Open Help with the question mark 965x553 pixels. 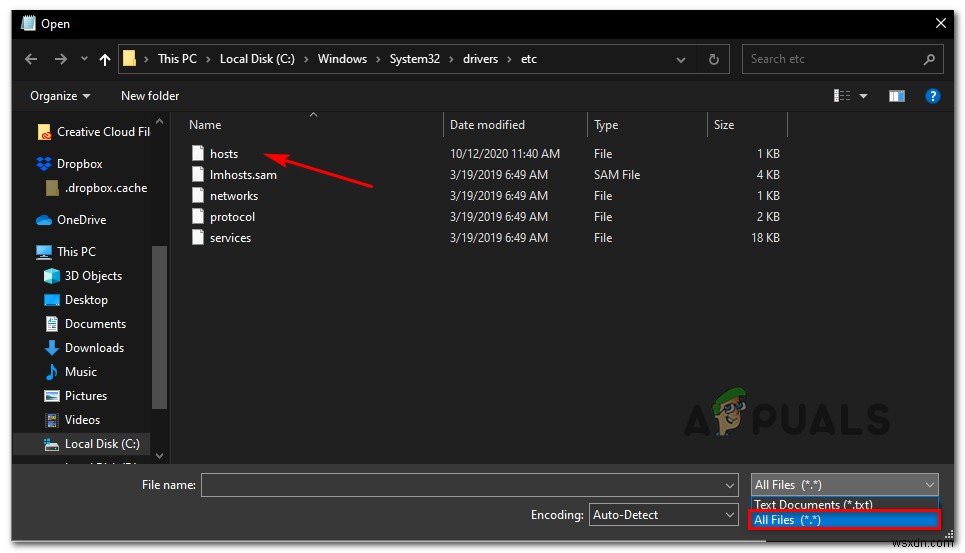click(x=932, y=96)
